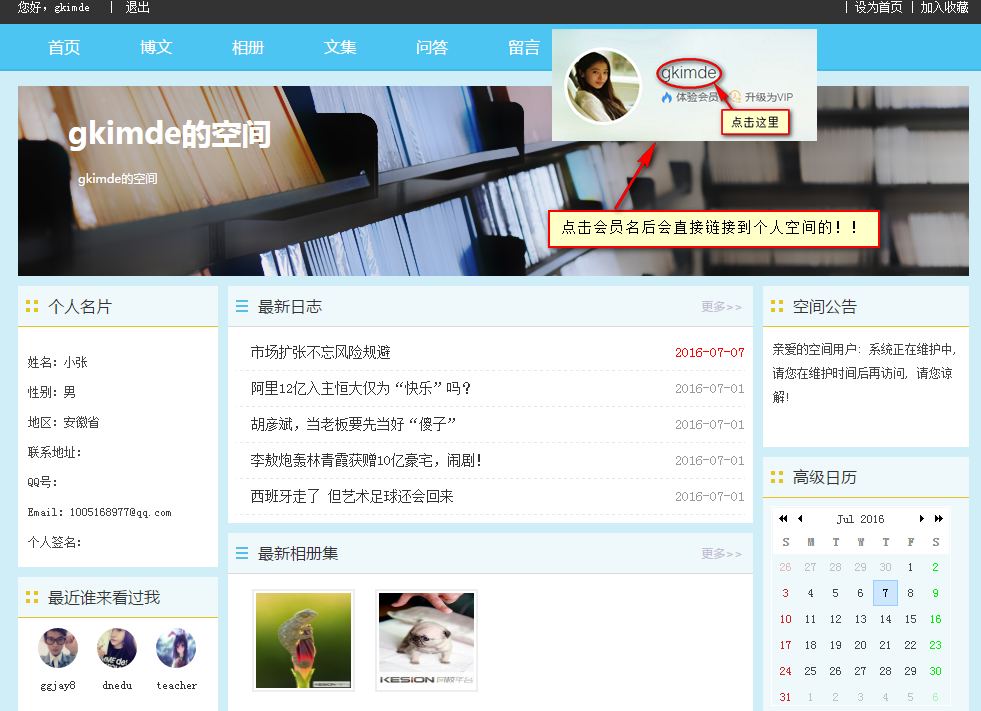The image size is (981, 711).
Task: Advance calendar to next month
Action: pos(921,518)
